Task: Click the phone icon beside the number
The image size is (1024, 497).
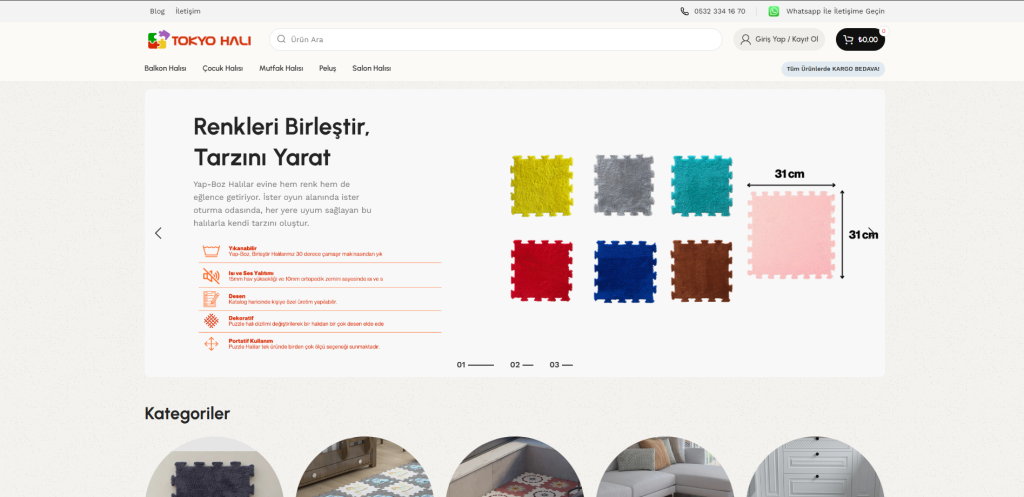Action: click(685, 11)
